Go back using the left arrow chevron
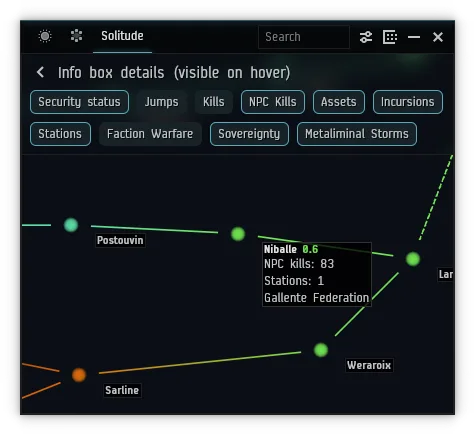The image size is (475, 435). (x=40, y=72)
